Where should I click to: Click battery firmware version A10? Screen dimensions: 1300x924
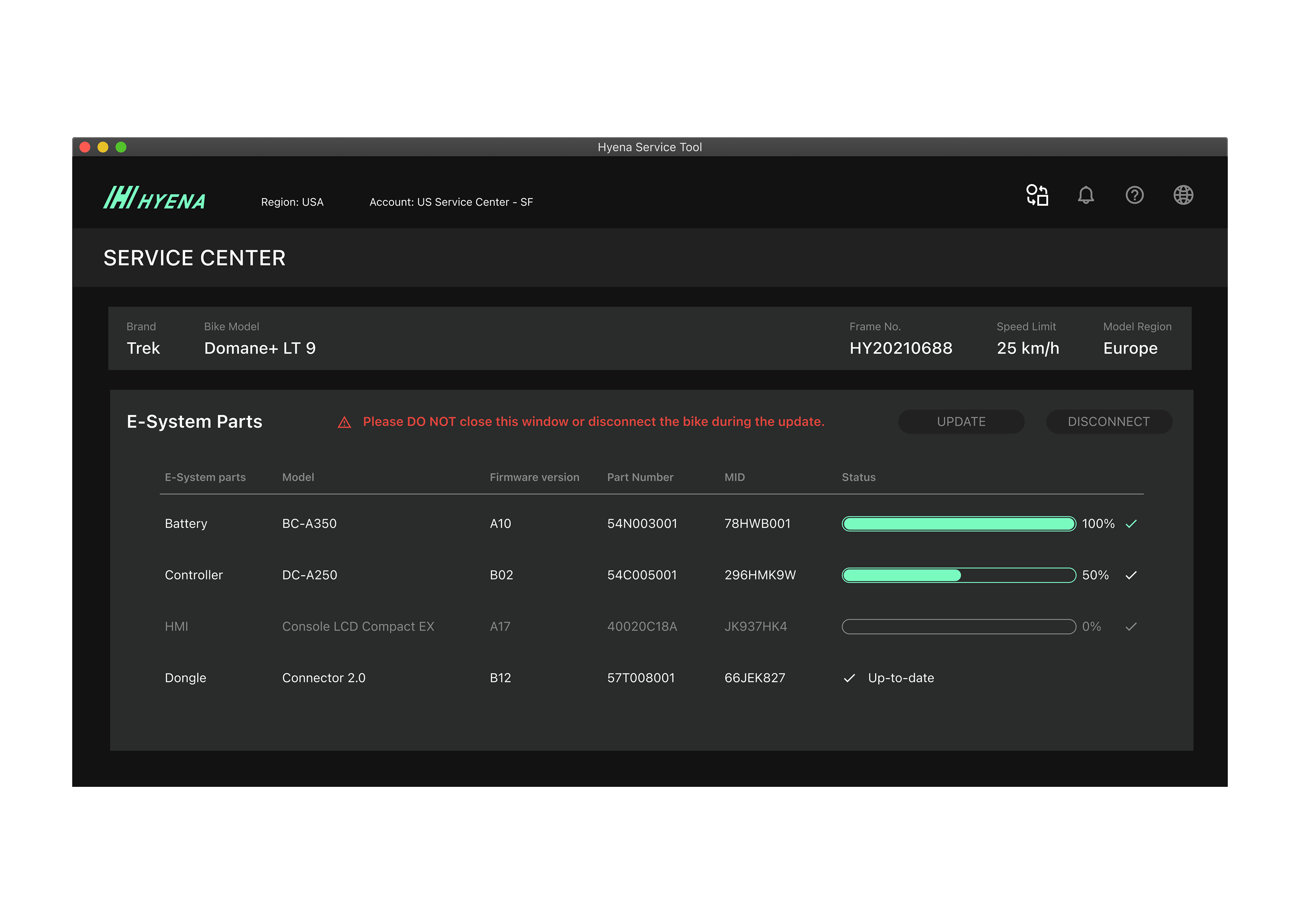point(500,523)
